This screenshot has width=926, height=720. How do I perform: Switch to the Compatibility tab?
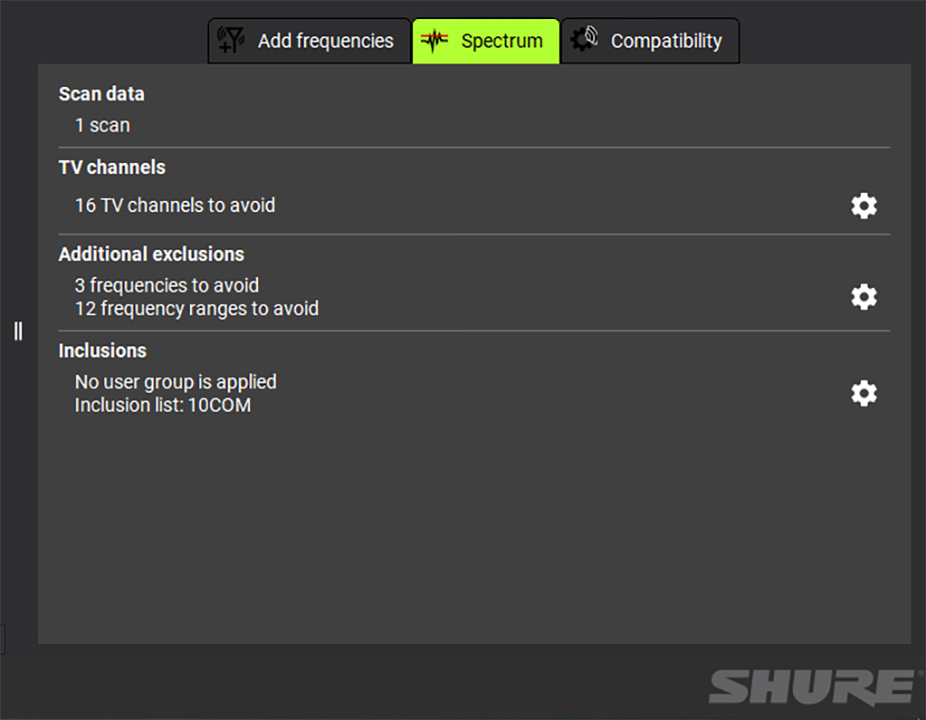[650, 41]
